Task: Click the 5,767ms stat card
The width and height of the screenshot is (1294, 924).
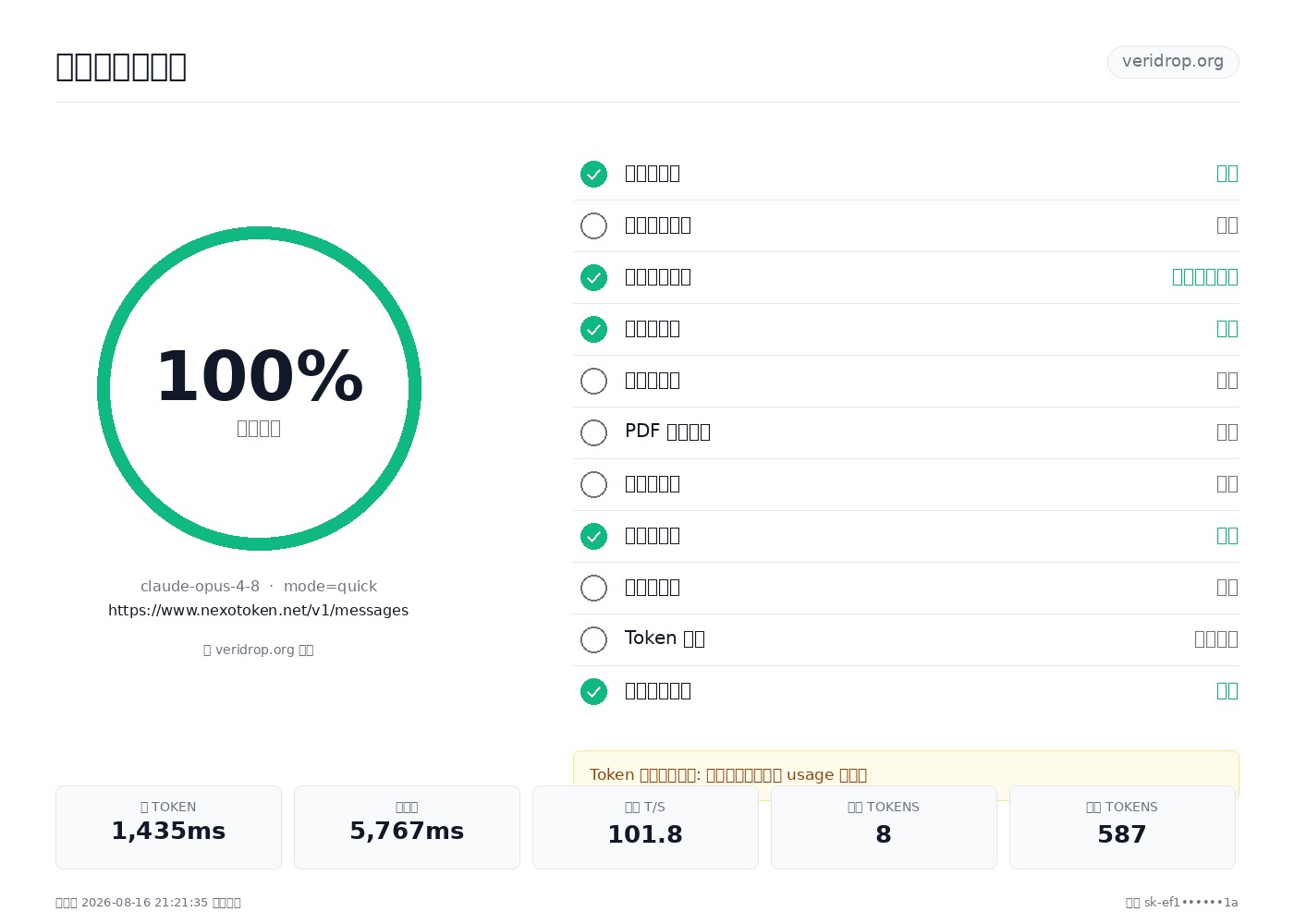Action: (407, 827)
